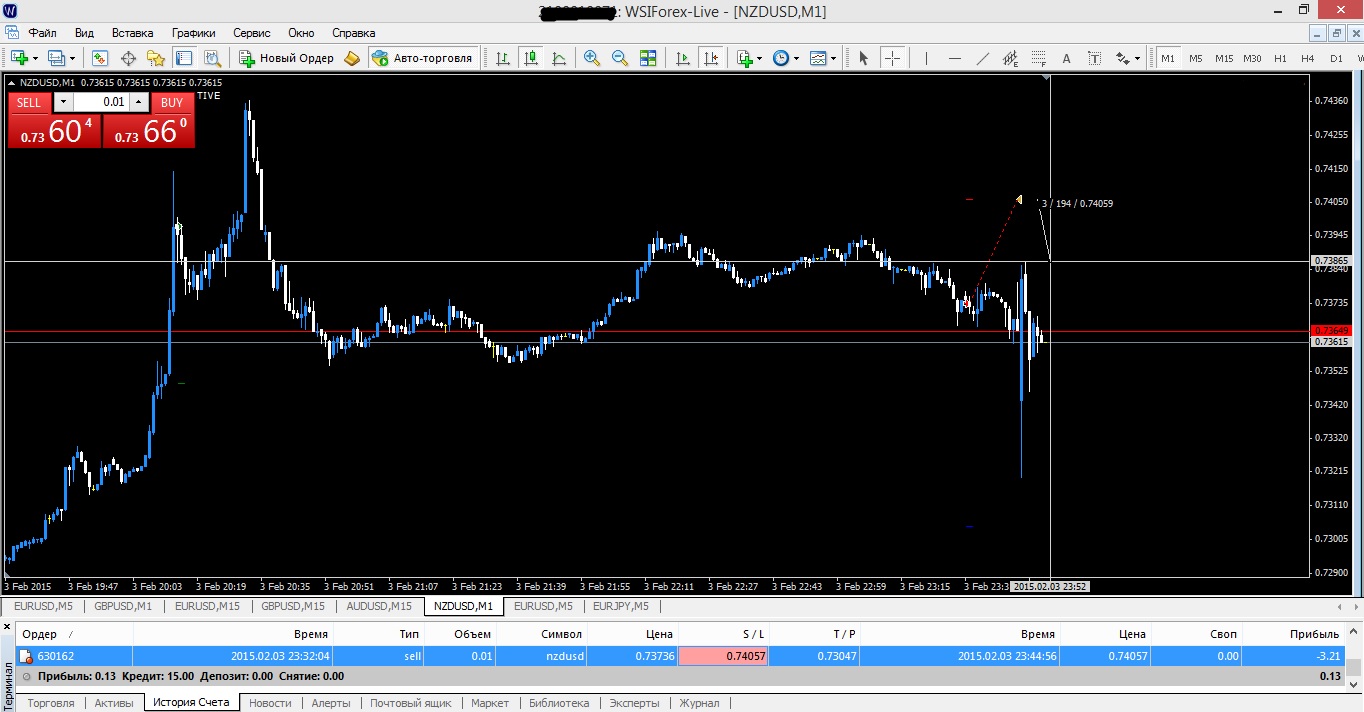Toggle Авто-торговля on or off
This screenshot has height=712, width=1364.
424,58
